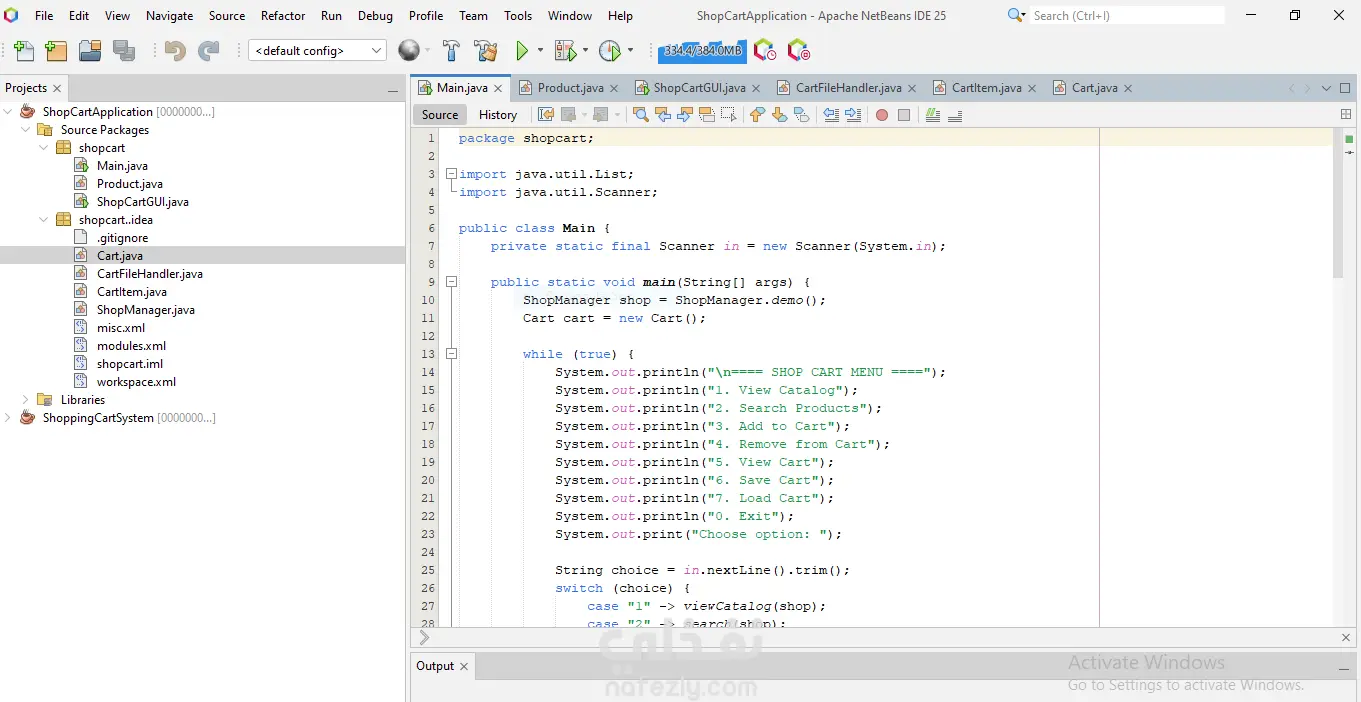Expand the ShoppingCartSystem project node

pyautogui.click(x=8, y=418)
